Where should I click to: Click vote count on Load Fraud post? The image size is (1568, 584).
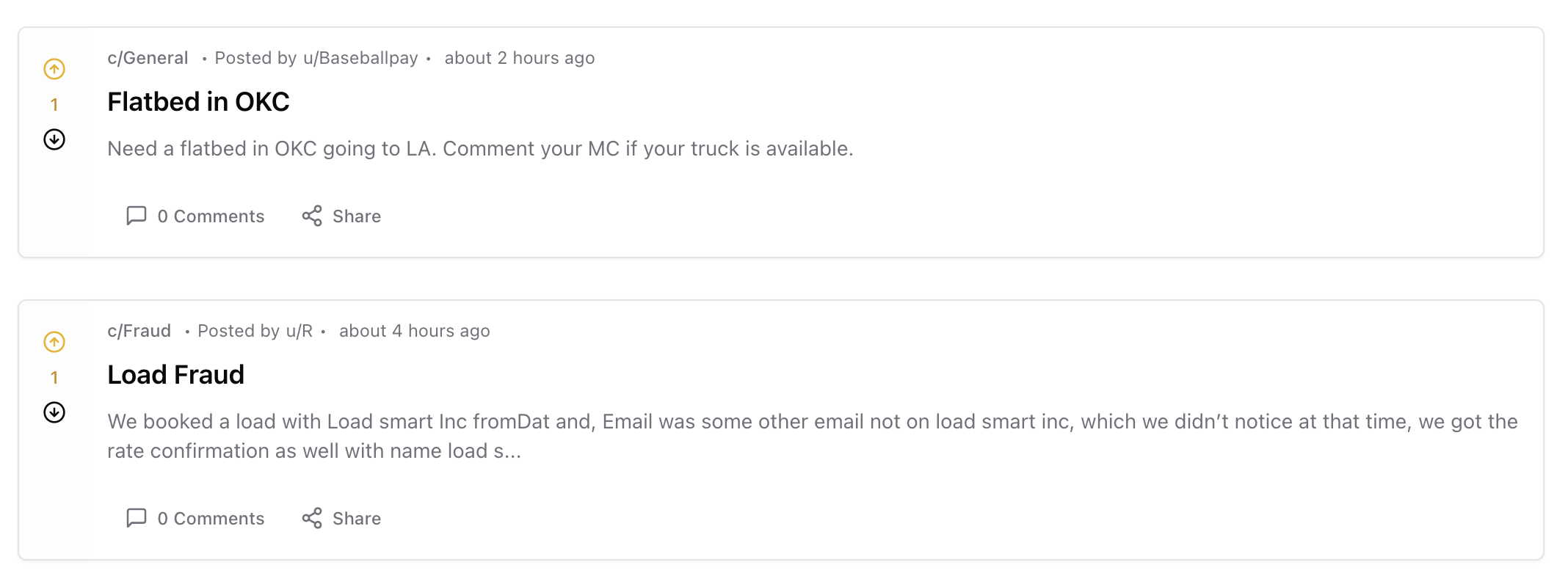[x=54, y=378]
